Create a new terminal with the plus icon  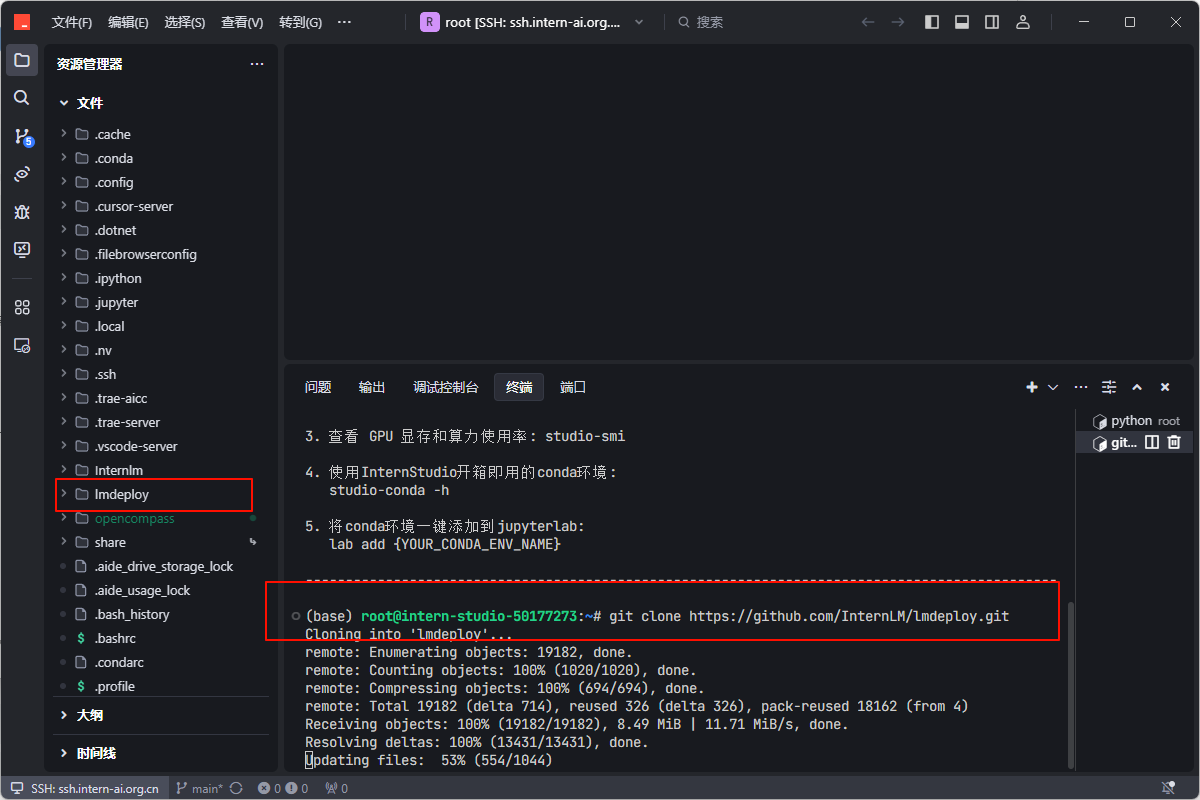pyautogui.click(x=1031, y=386)
